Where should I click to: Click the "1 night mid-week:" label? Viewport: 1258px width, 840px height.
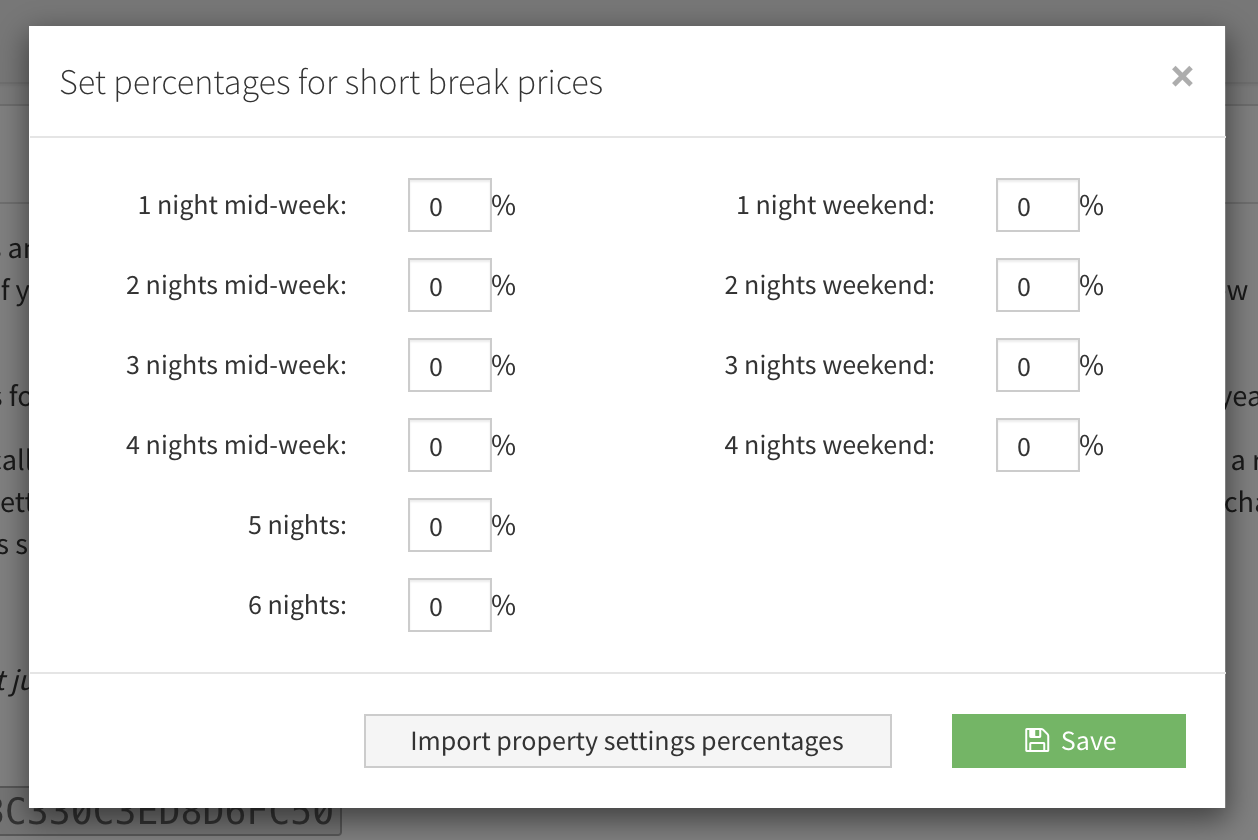[x=242, y=205]
